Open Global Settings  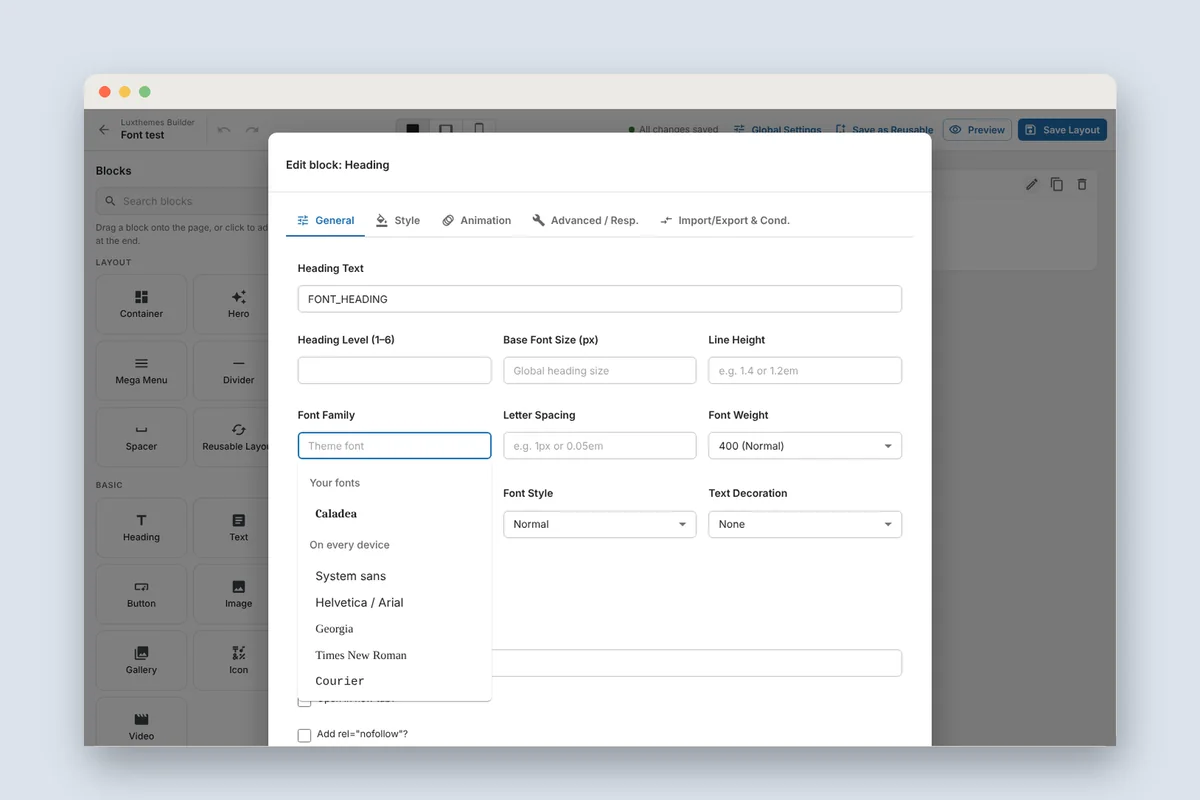777,130
